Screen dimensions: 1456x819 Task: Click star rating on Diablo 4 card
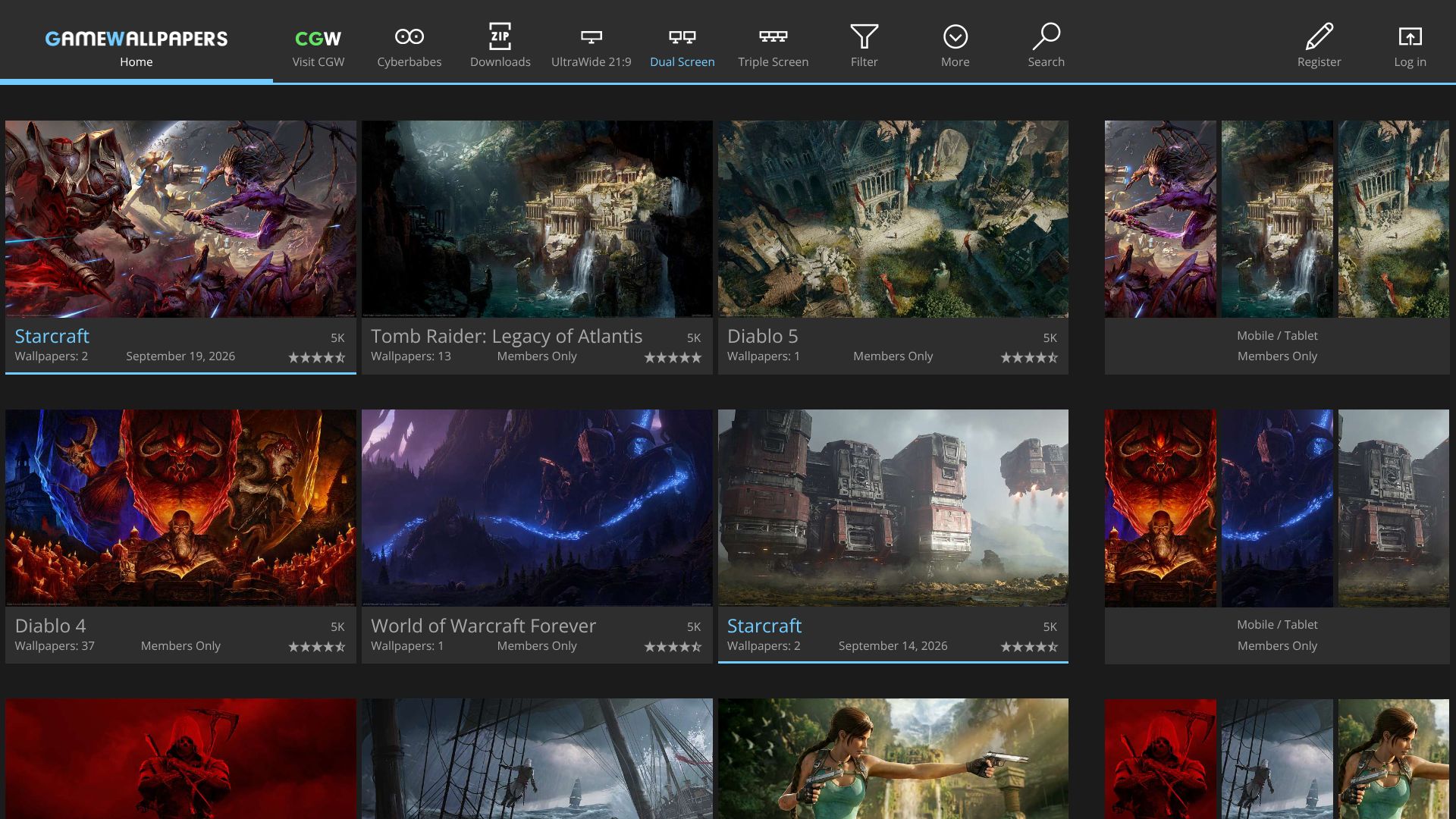pos(316,647)
